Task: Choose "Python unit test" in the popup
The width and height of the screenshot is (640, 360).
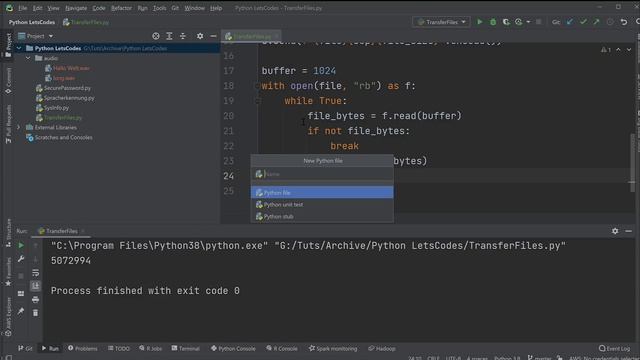Action: pos(322,204)
